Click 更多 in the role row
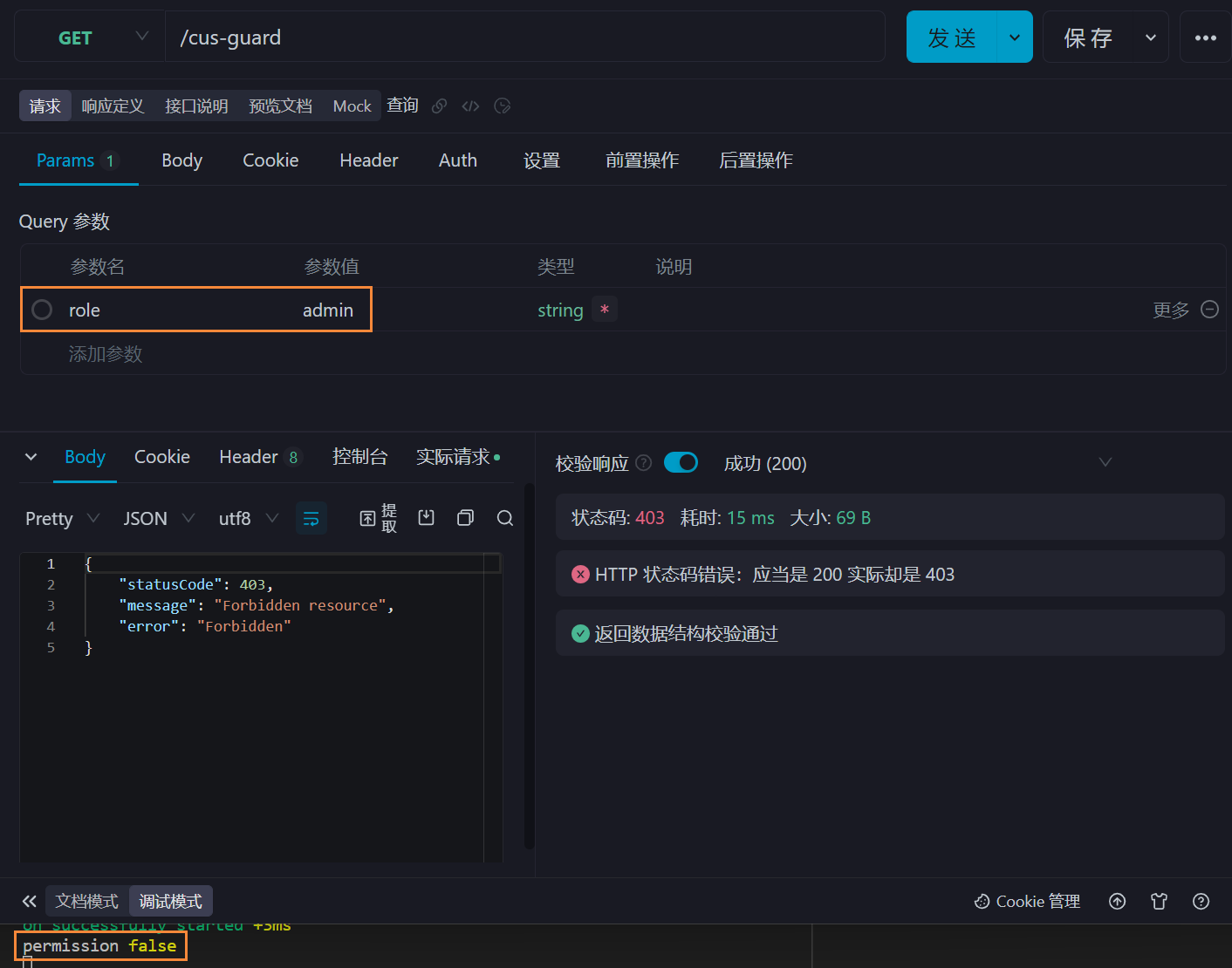The width and height of the screenshot is (1232, 968). point(1171,310)
